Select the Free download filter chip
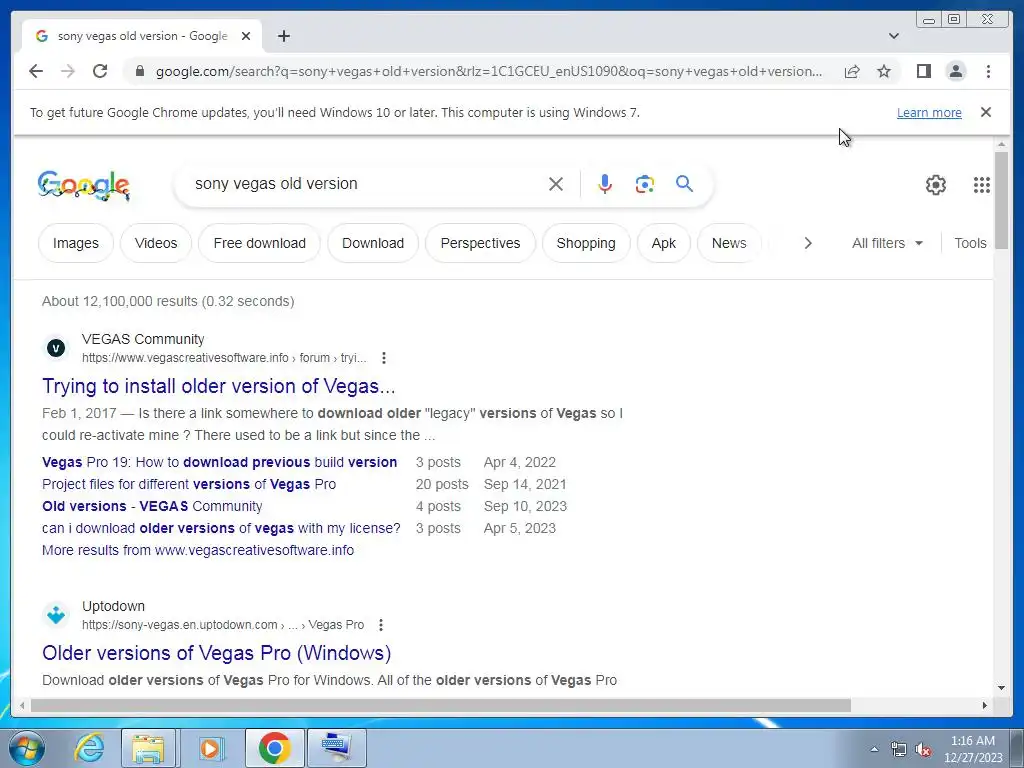Viewport: 1024px width, 768px height. point(259,243)
